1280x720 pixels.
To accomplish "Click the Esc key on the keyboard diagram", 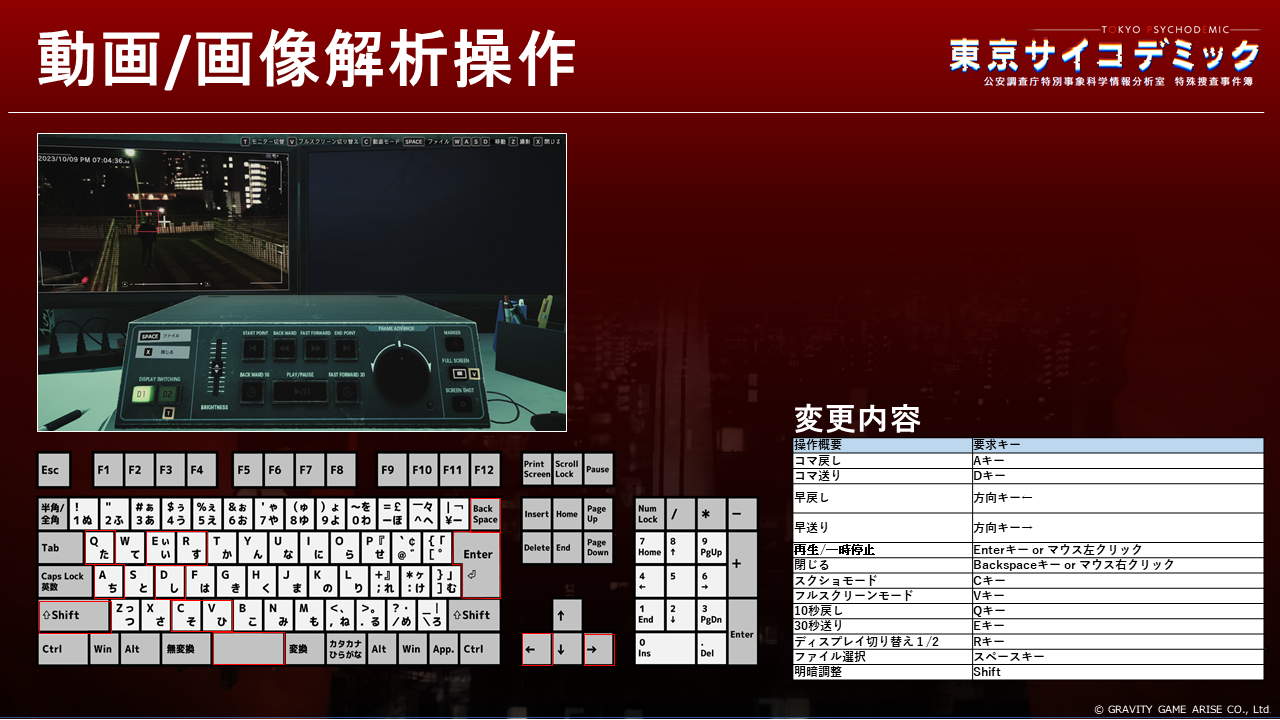I will [x=54, y=470].
